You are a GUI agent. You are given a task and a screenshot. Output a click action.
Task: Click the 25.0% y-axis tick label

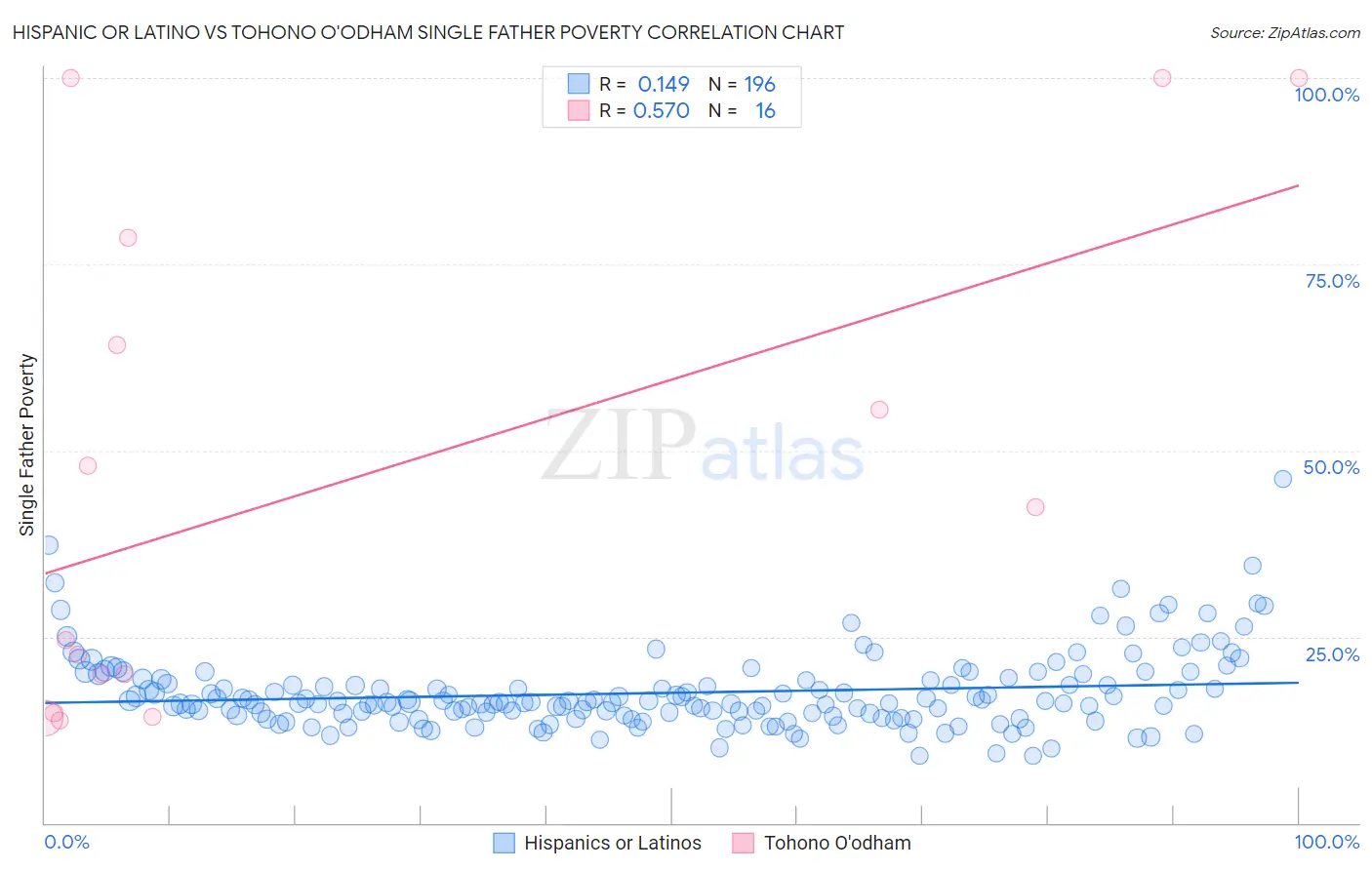[x=1332, y=654]
